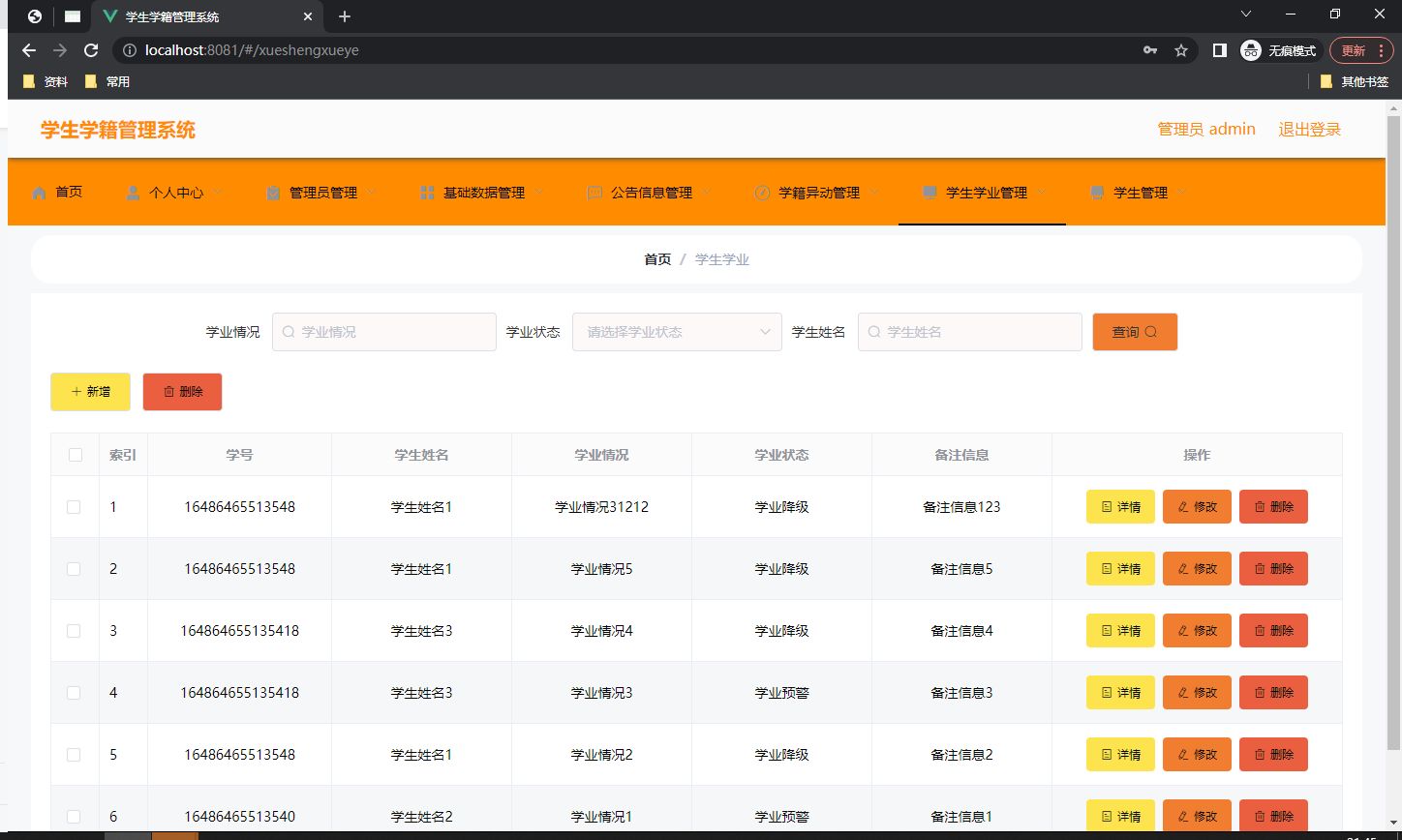Click the chat icon beside 学生管理
The height and width of the screenshot is (840, 1402).
coord(1097,193)
